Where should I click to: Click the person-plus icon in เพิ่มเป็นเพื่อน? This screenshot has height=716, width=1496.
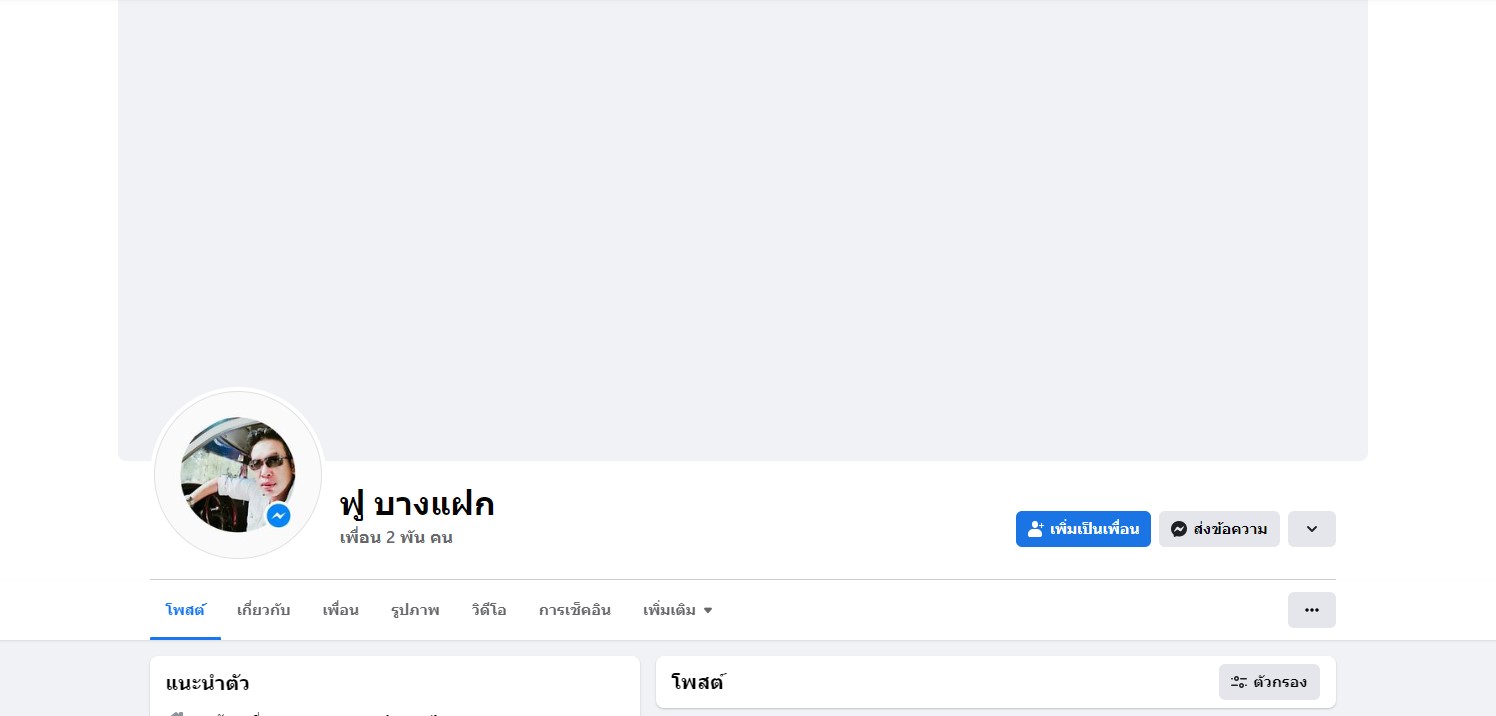(1036, 529)
